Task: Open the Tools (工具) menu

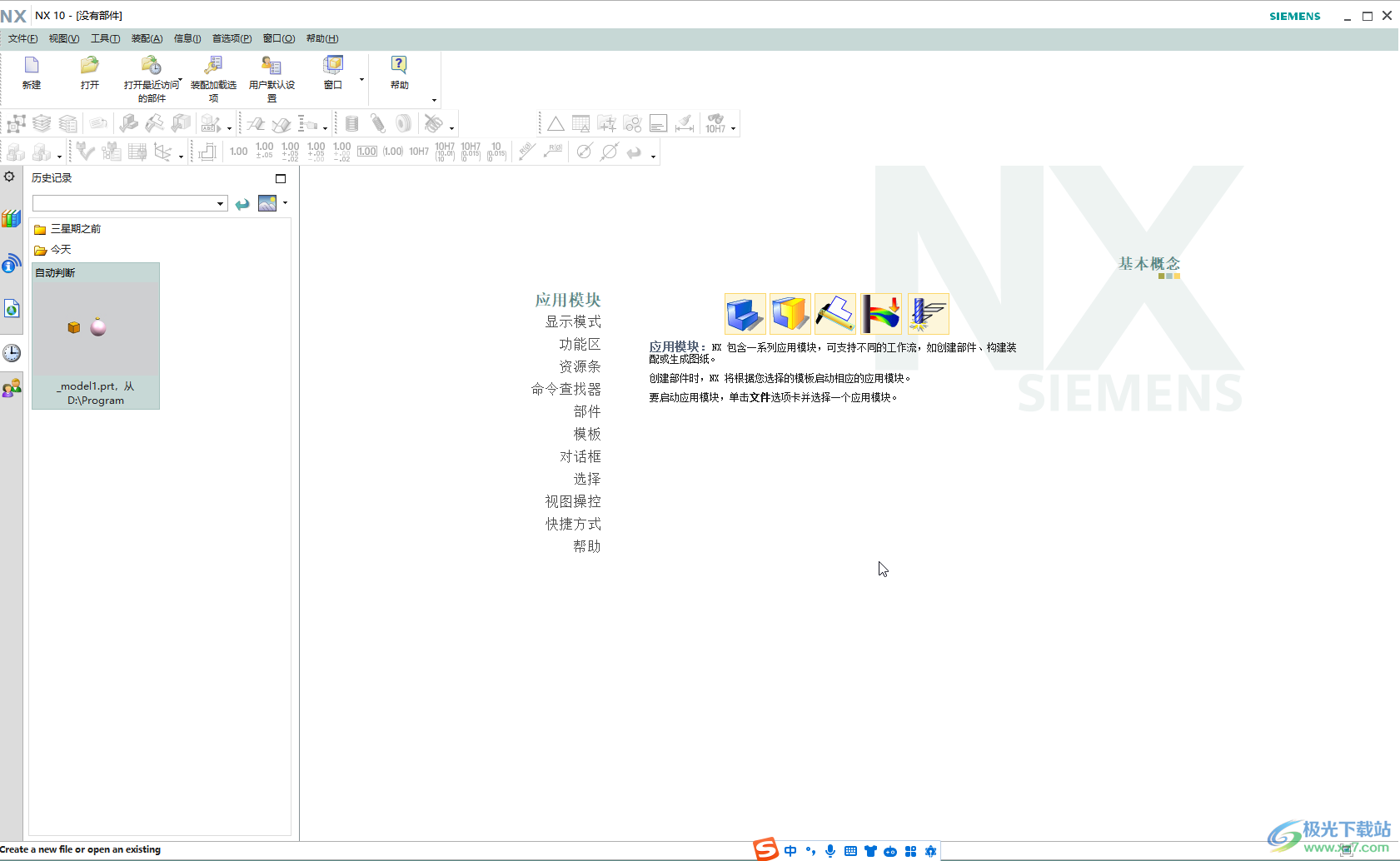Action: (105, 38)
